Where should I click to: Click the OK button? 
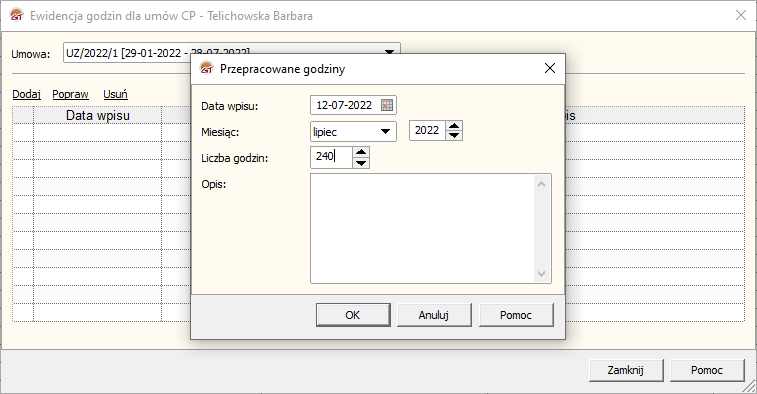tap(353, 315)
